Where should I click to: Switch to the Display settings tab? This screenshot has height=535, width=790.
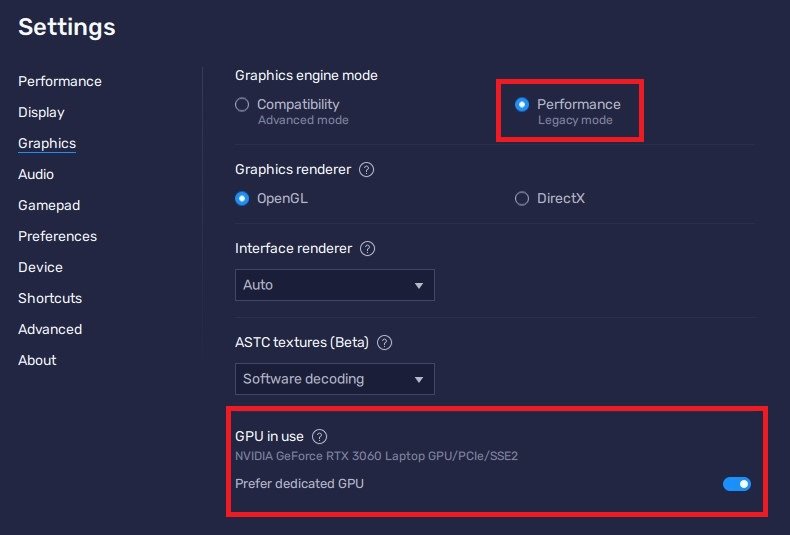coord(41,112)
